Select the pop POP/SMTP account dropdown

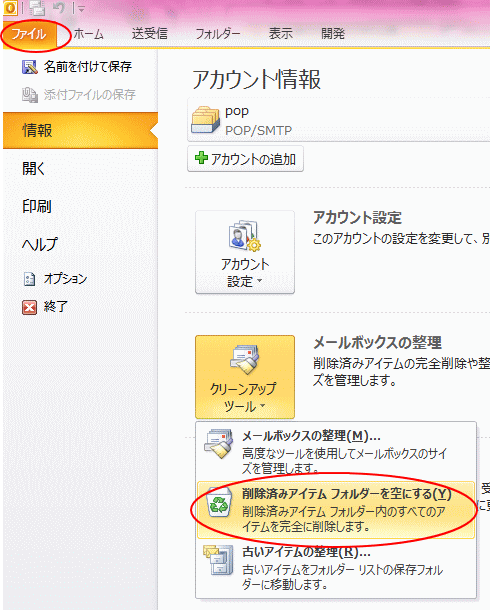(x=339, y=120)
